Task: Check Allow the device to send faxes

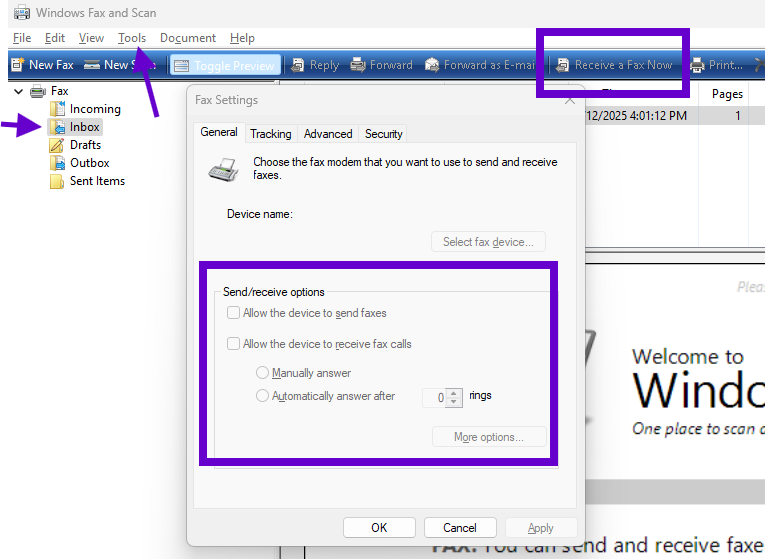Action: click(234, 313)
